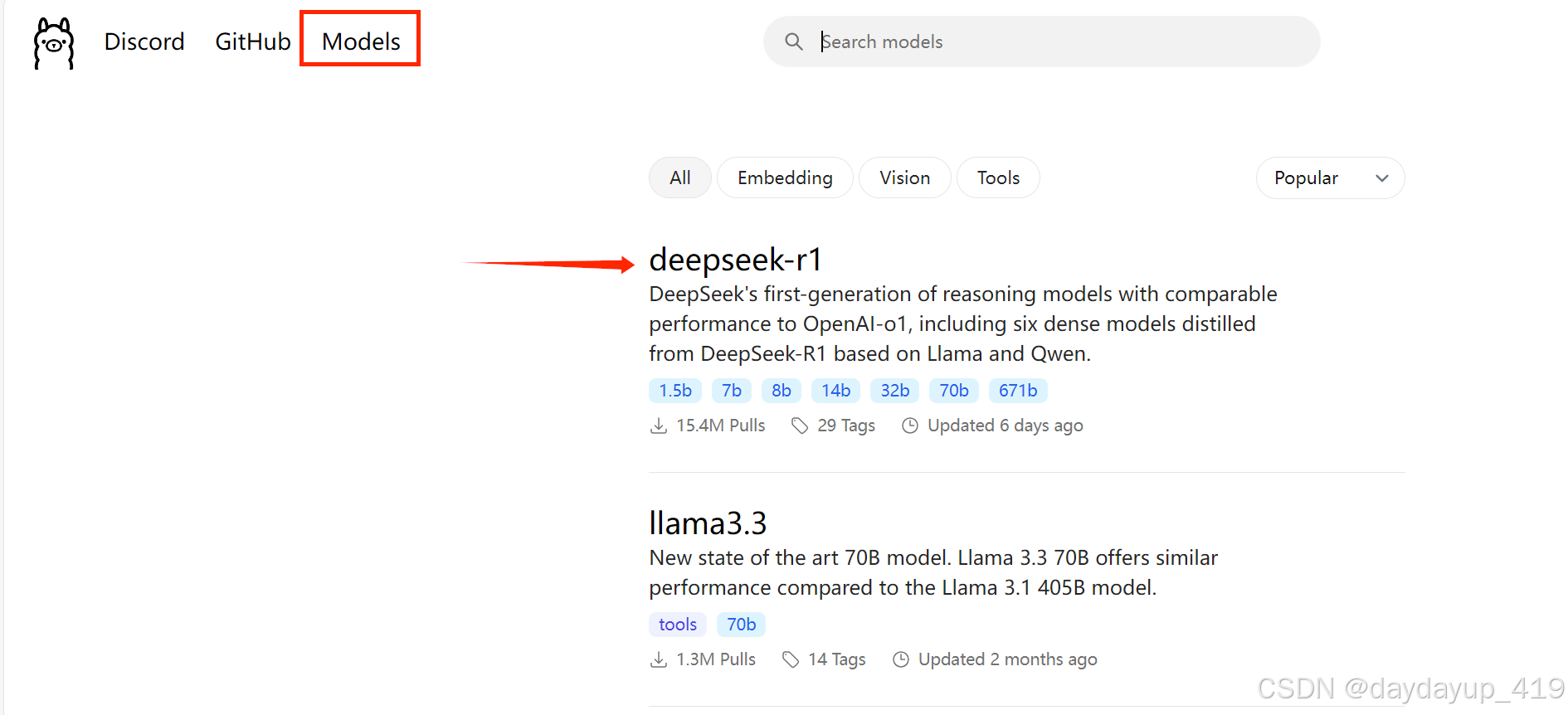Select the Vision filter

(904, 178)
